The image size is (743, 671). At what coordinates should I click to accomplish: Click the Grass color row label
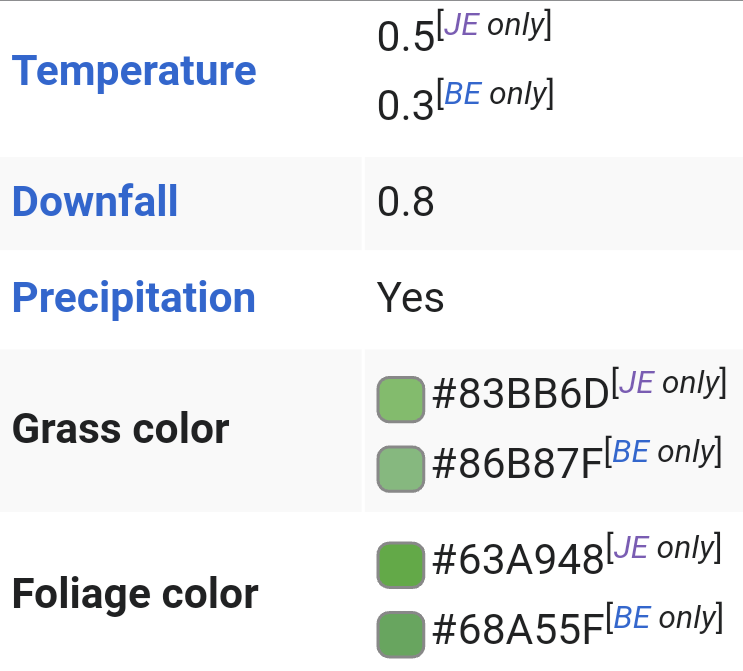click(x=121, y=429)
